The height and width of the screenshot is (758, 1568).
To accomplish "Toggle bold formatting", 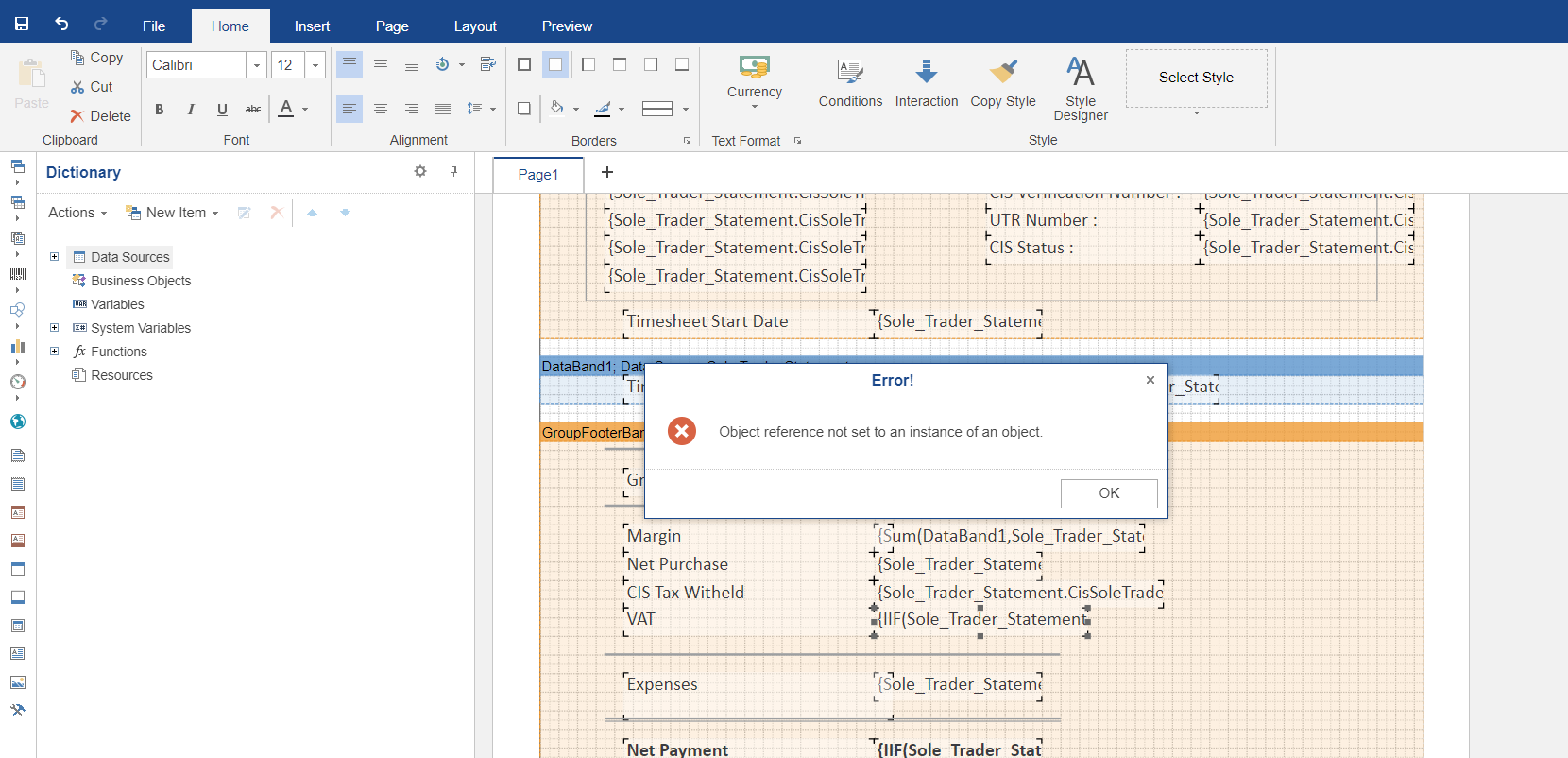I will (160, 109).
